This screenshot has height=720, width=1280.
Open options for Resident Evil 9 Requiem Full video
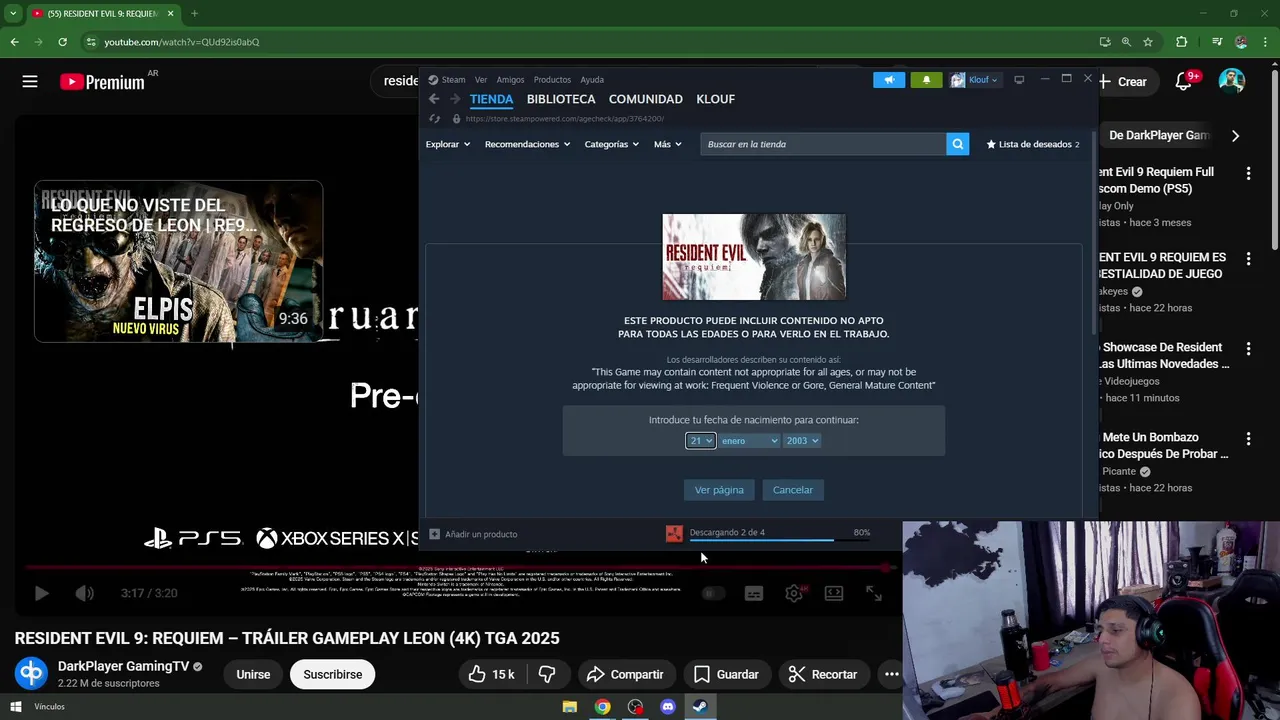(x=1248, y=173)
